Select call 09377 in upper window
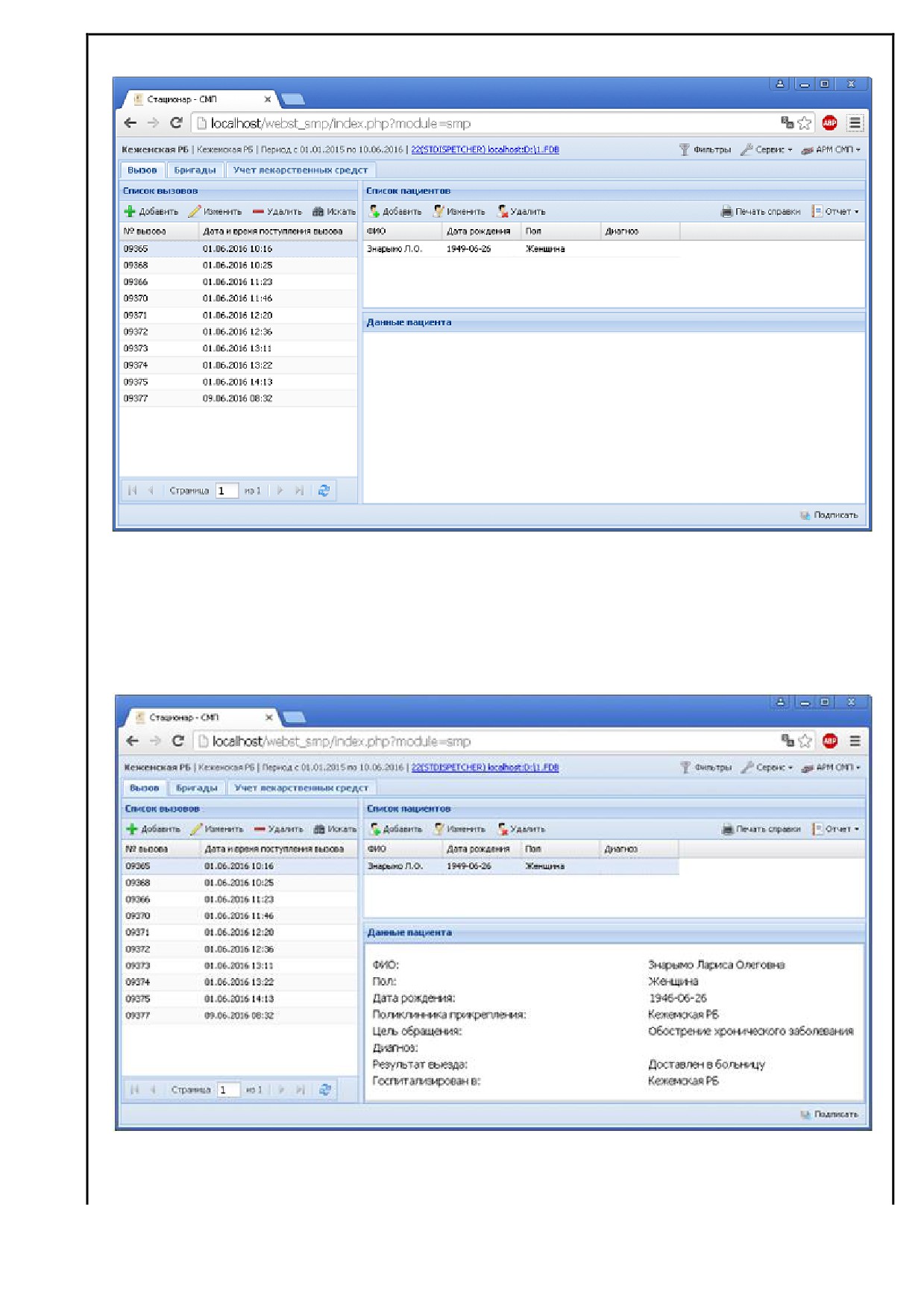Viewport: 924px width, 1307px height. [238, 399]
